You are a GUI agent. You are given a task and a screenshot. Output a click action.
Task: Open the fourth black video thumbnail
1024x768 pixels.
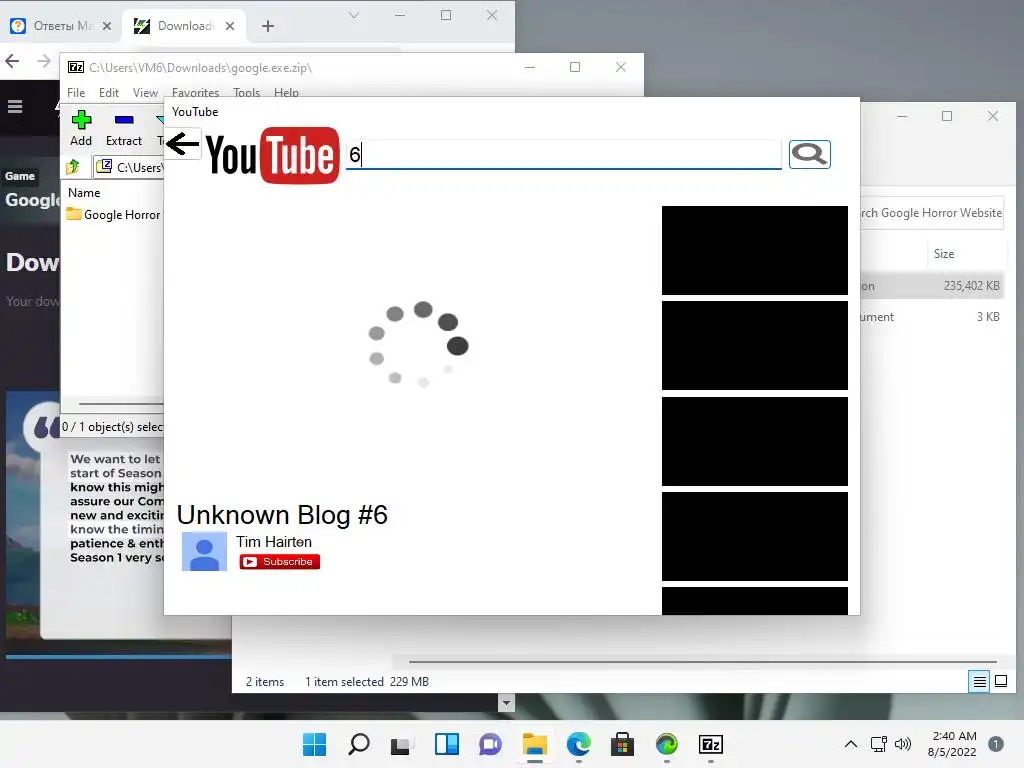[755, 536]
